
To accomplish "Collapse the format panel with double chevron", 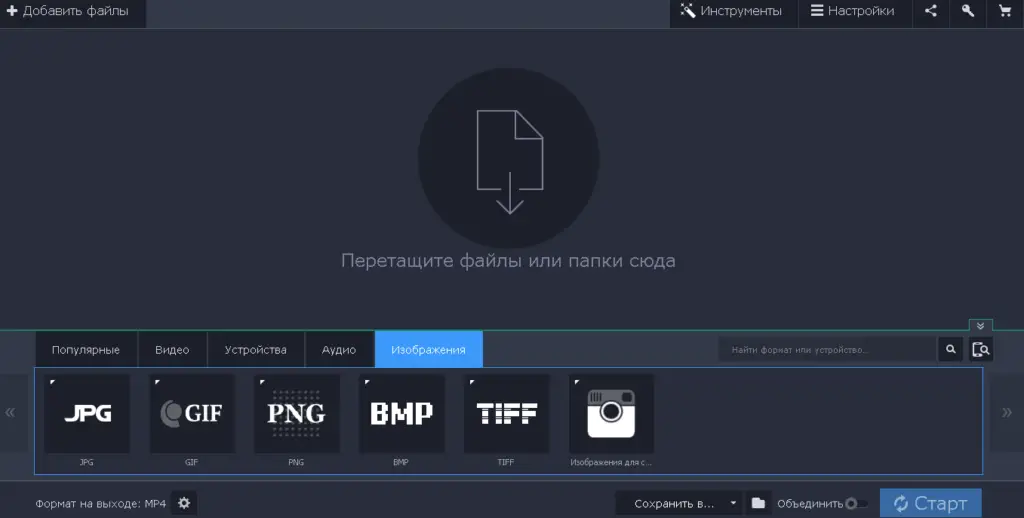I will 980,325.
